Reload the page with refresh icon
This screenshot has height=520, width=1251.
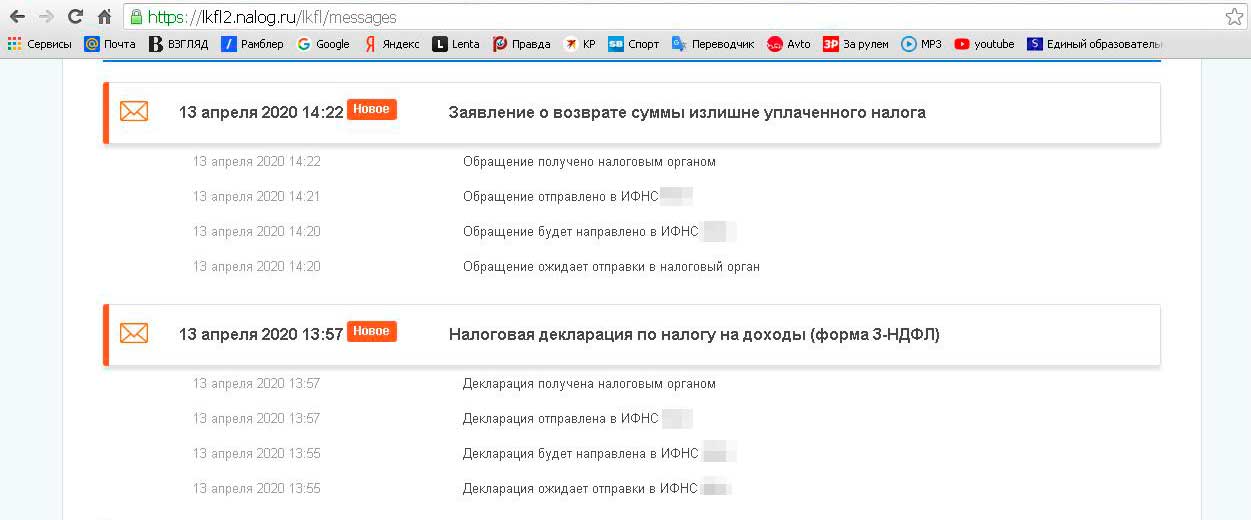pos(75,17)
